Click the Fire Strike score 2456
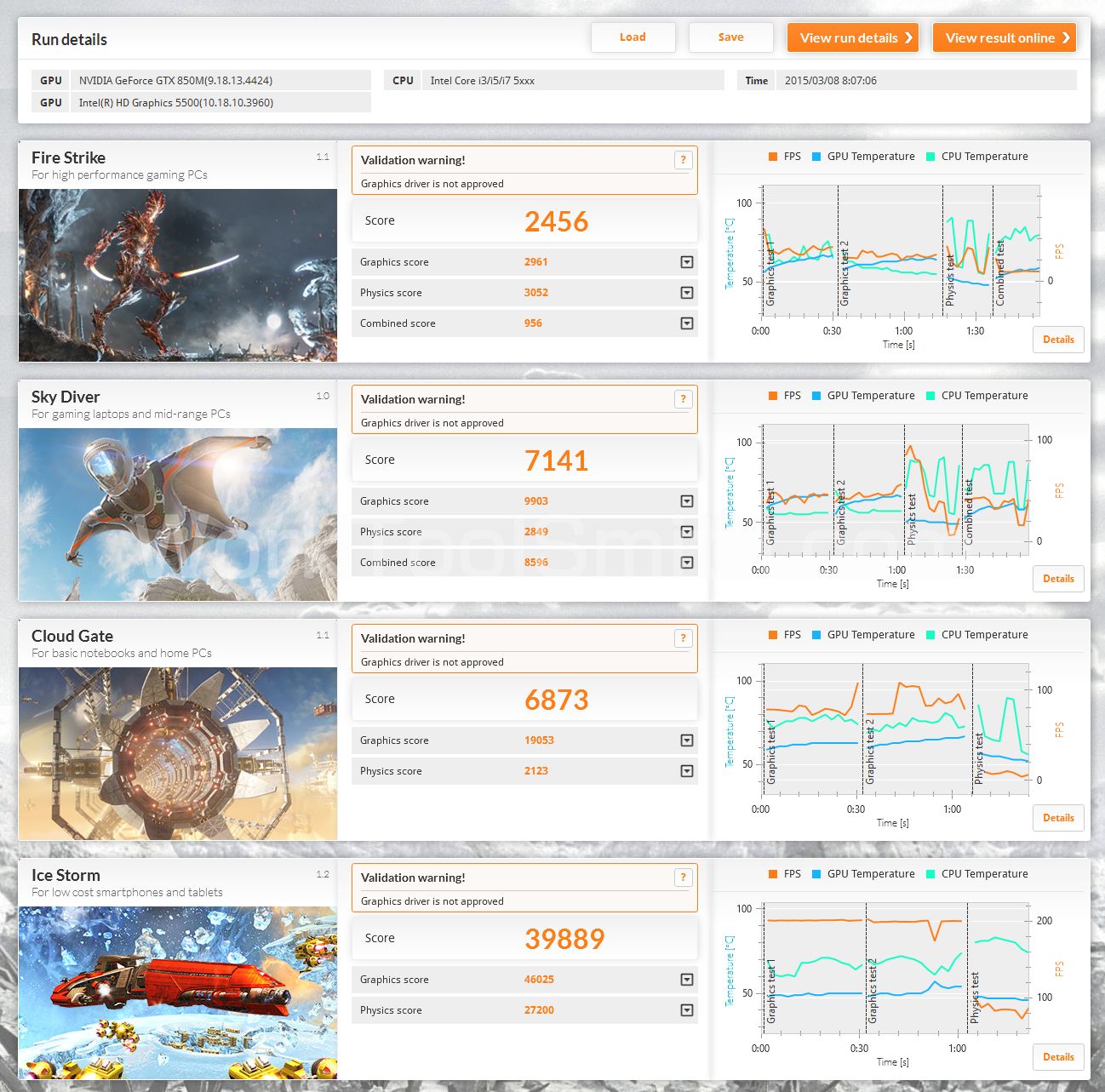This screenshot has width=1105, height=1092. (x=557, y=221)
